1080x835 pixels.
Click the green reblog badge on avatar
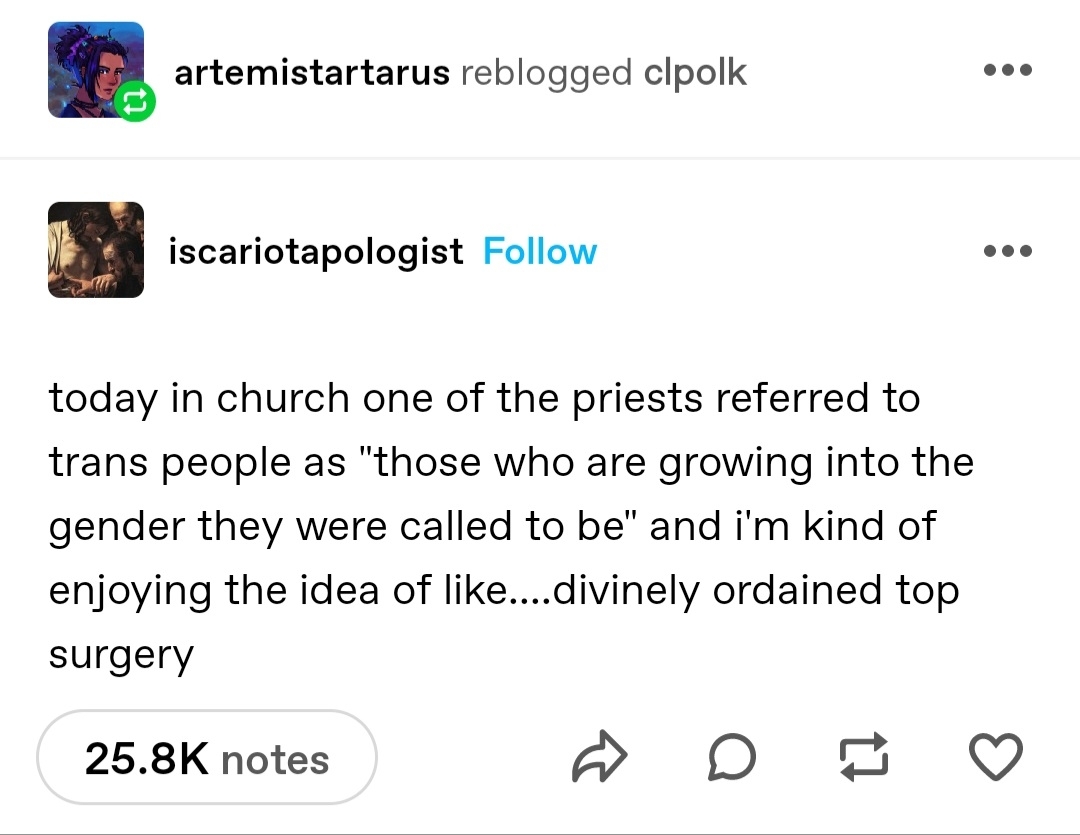pyautogui.click(x=137, y=101)
